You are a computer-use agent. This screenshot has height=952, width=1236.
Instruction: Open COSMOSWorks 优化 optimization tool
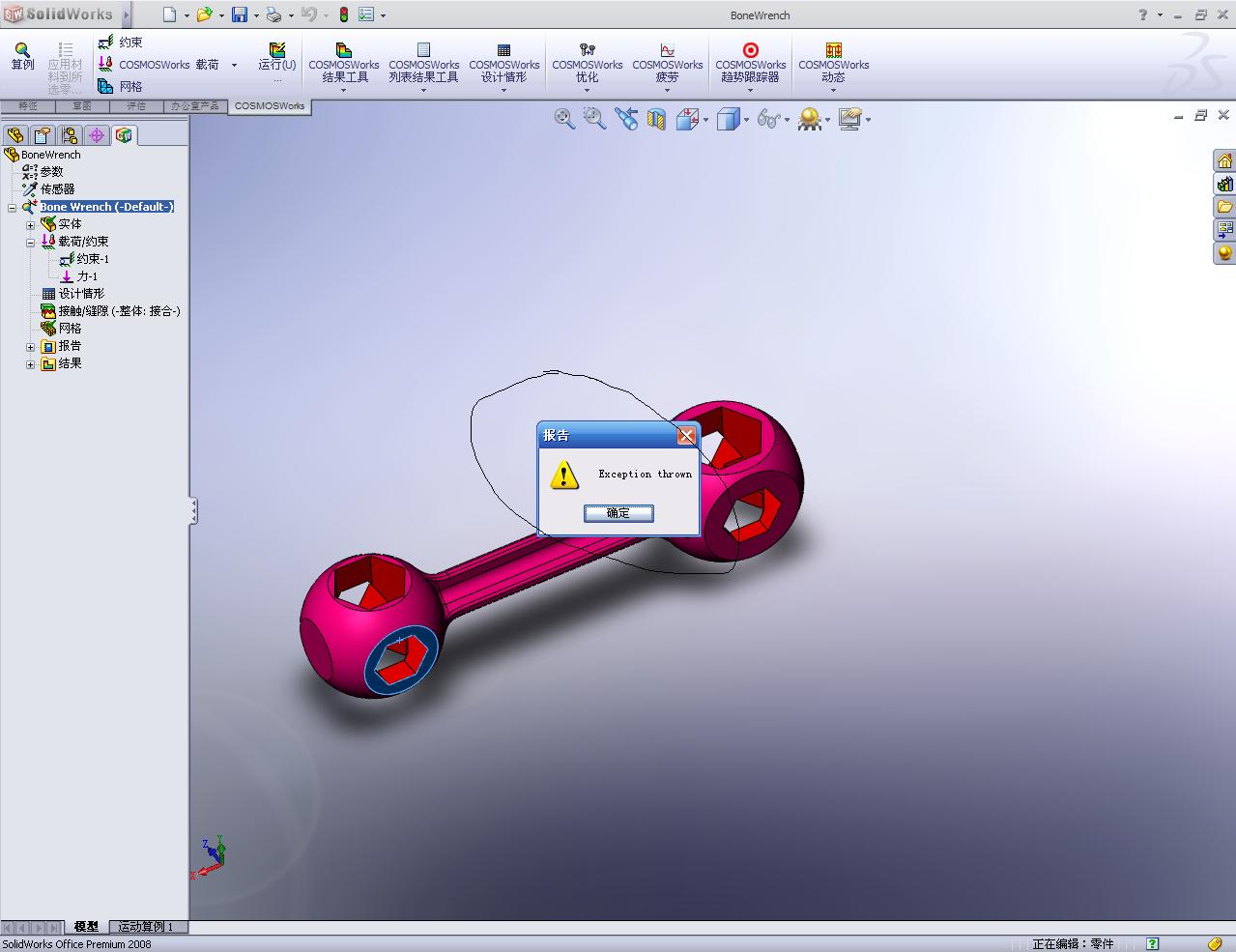tap(588, 64)
